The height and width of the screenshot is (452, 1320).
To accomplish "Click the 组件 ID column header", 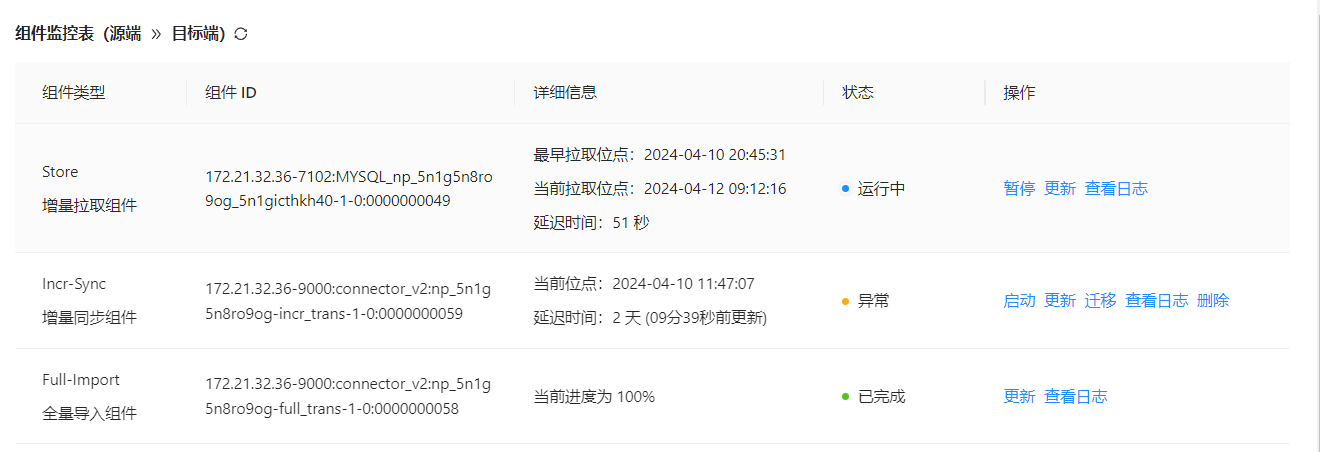I will (231, 92).
